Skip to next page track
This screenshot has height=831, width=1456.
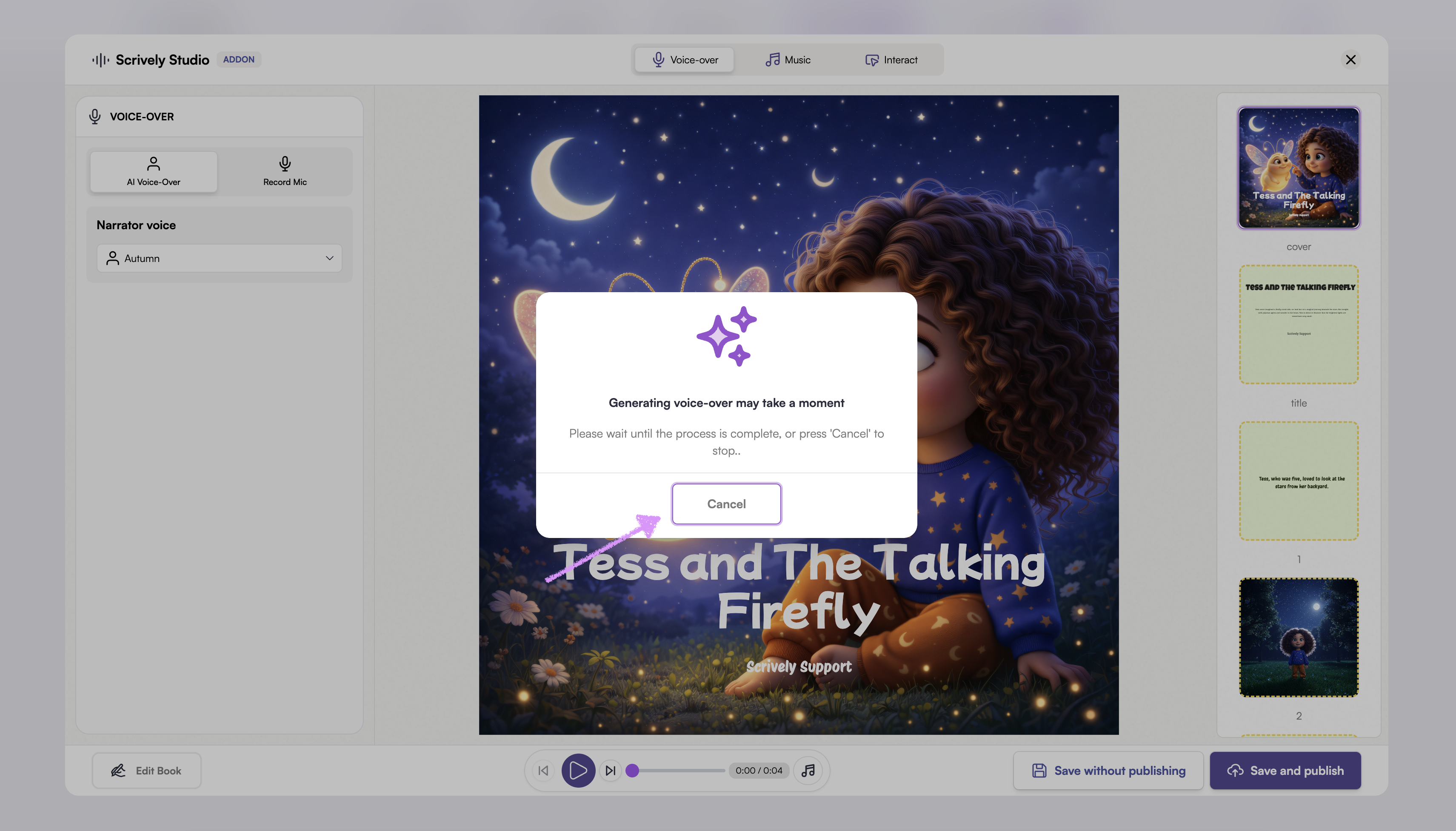pos(611,771)
